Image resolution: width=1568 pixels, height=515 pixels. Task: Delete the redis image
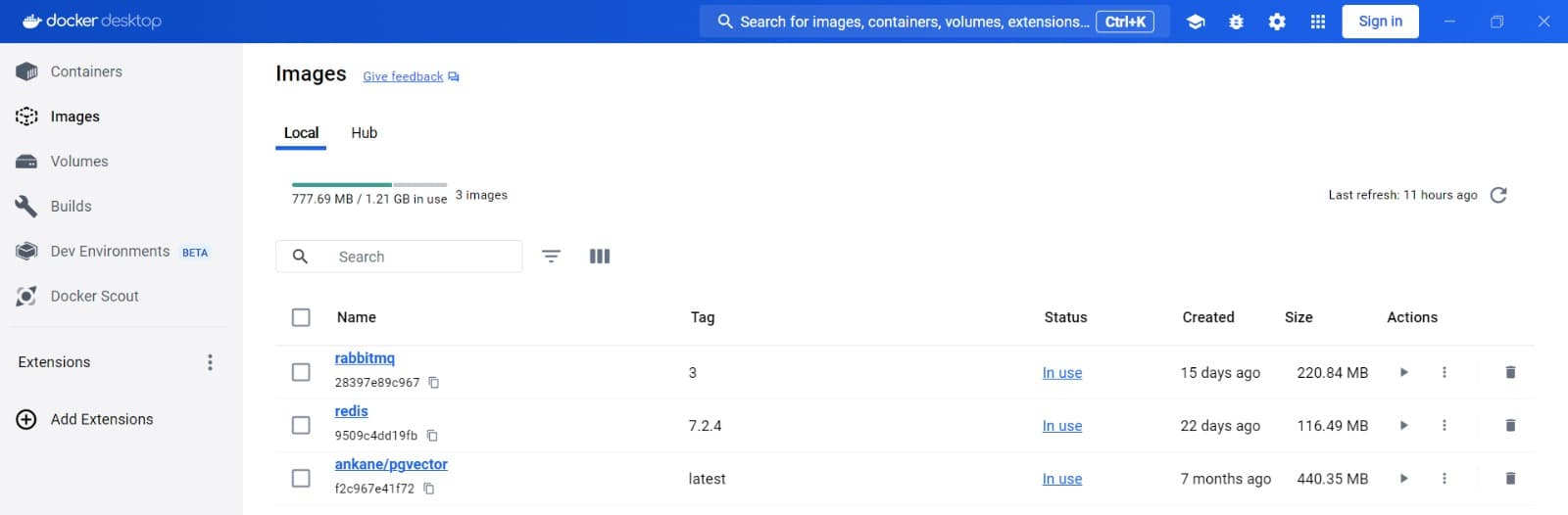coord(1510,426)
